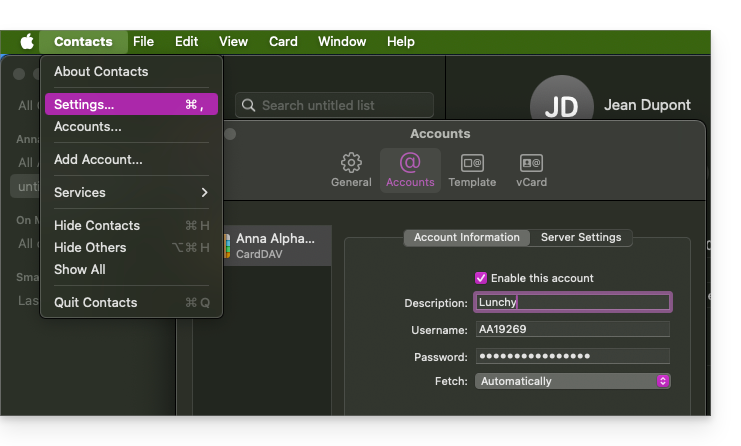Choose Settings… from Contacts menu
This screenshot has width=741, height=446.
130,104
